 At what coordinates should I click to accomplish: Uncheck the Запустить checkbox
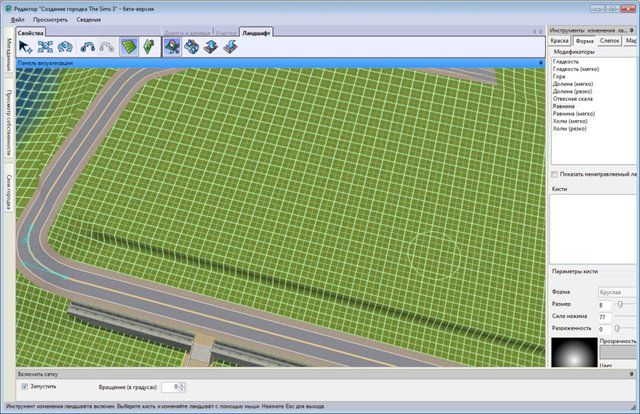point(24,385)
